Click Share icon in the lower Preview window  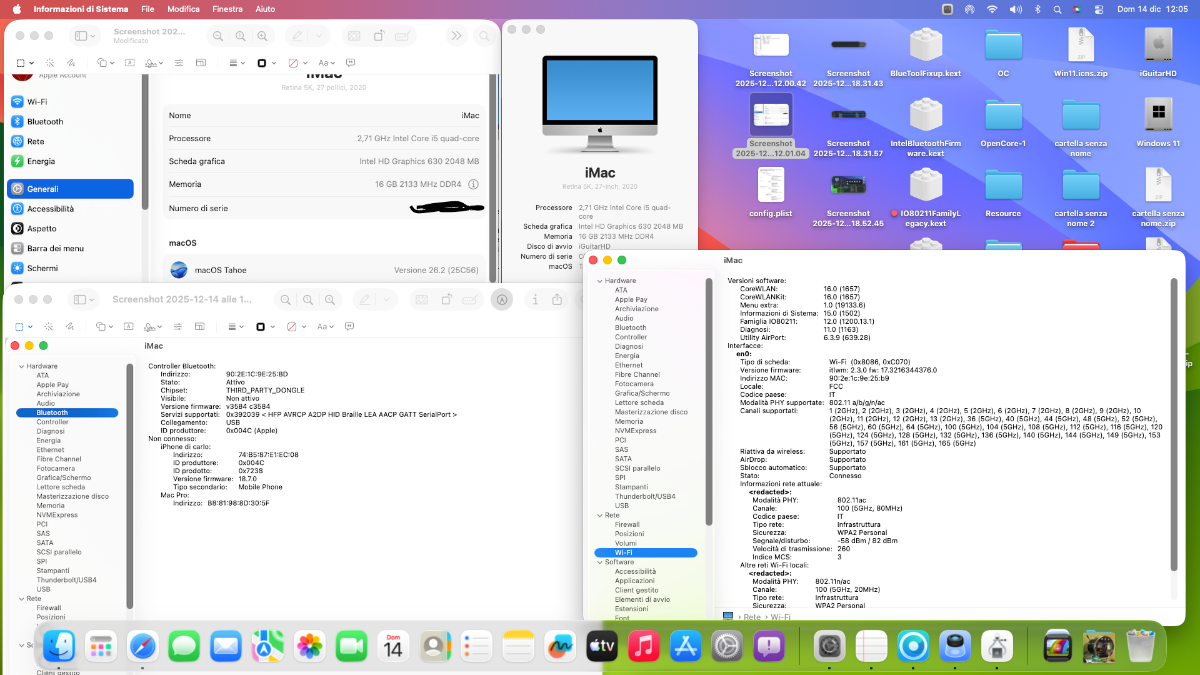click(x=557, y=299)
